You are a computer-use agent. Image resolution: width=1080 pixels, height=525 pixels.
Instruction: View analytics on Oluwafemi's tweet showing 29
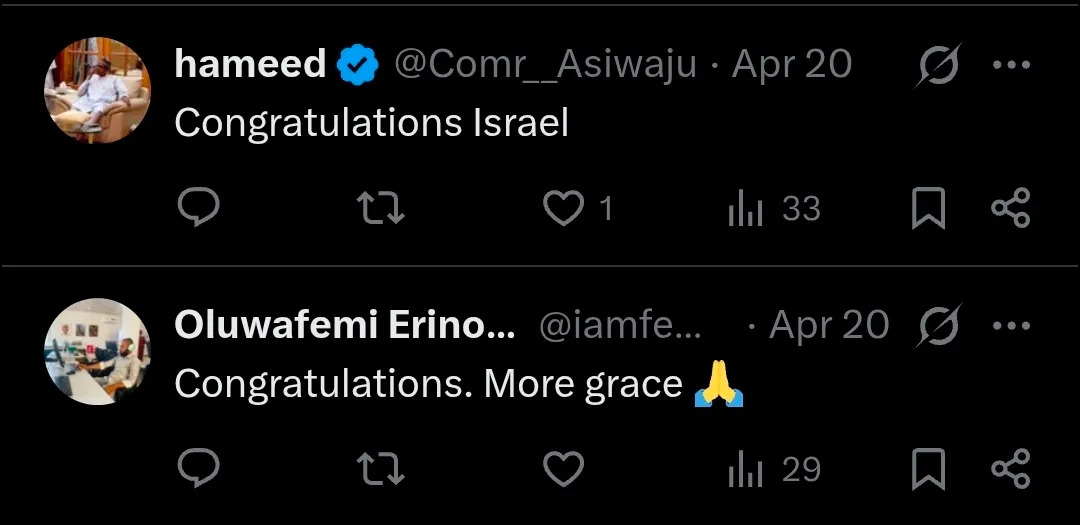746,469
